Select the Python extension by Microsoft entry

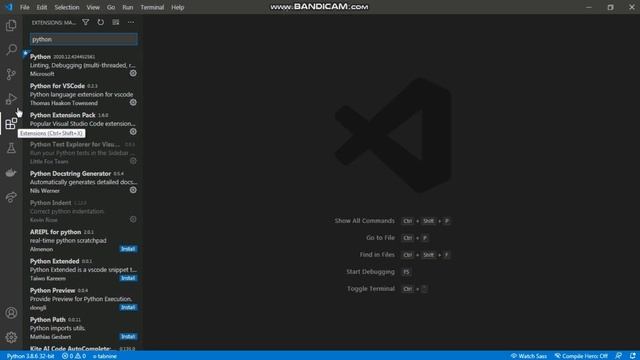point(82,65)
